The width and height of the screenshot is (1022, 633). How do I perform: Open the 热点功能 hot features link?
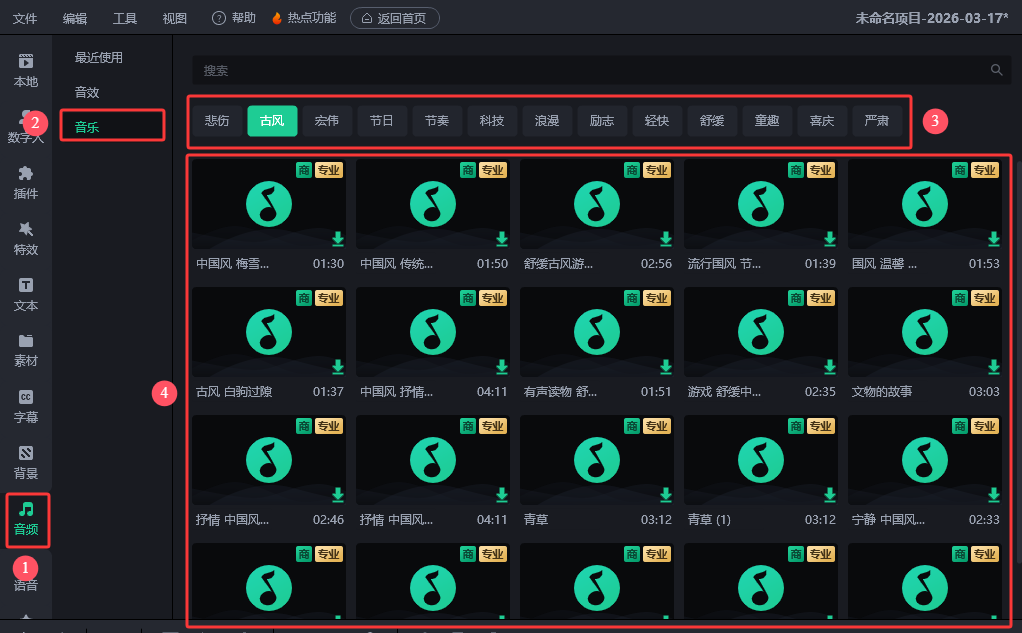pos(304,18)
